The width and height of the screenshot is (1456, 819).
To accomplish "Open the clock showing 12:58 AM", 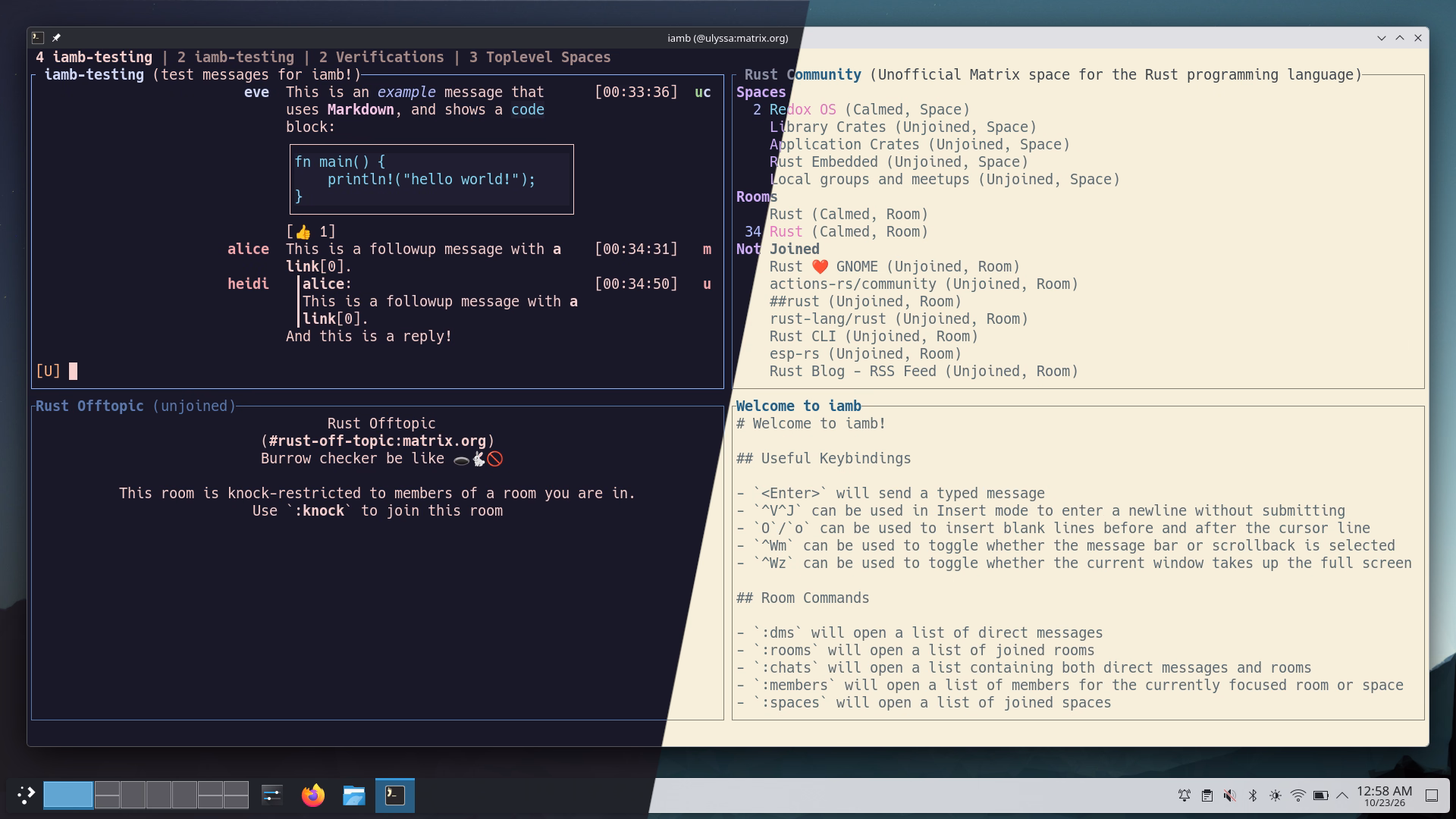I will [x=1384, y=795].
